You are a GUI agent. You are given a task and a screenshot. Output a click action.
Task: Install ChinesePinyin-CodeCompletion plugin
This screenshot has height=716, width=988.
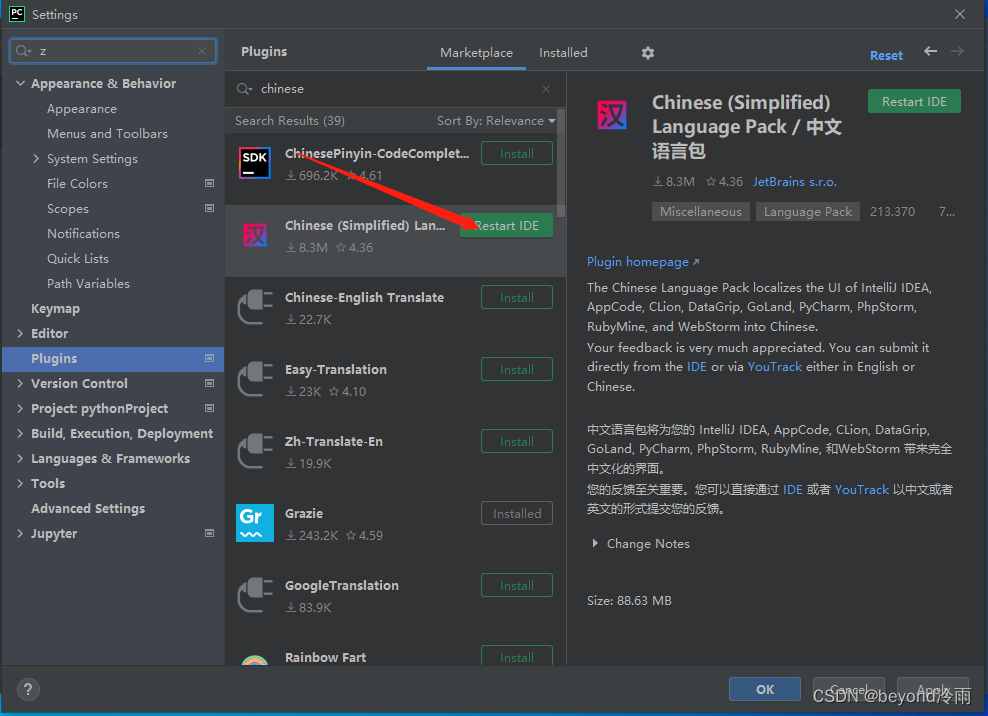517,154
